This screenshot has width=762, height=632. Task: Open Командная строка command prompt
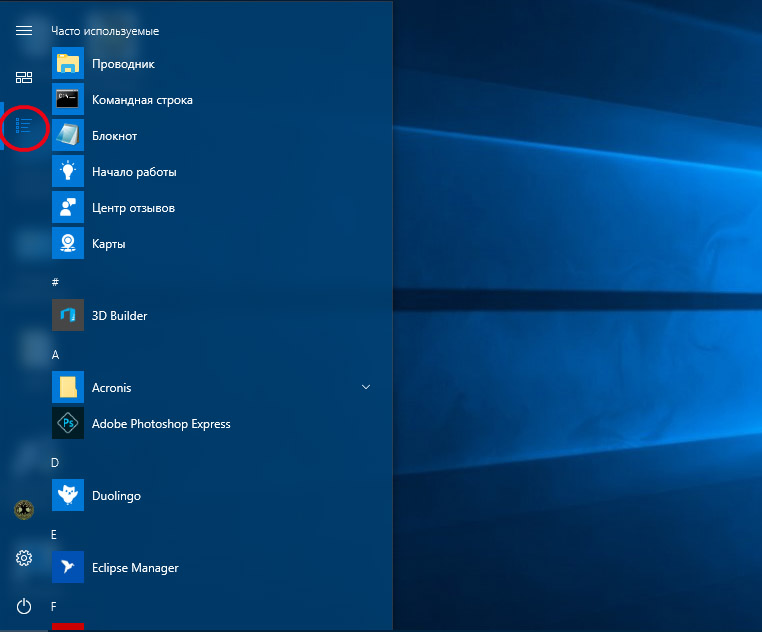[x=212, y=100]
